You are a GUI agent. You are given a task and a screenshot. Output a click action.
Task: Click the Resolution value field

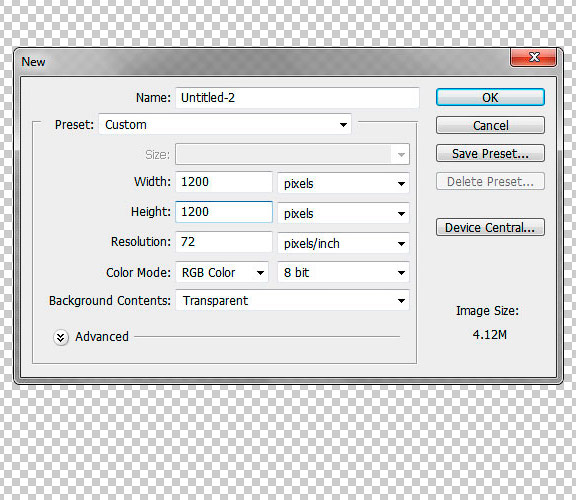(224, 242)
